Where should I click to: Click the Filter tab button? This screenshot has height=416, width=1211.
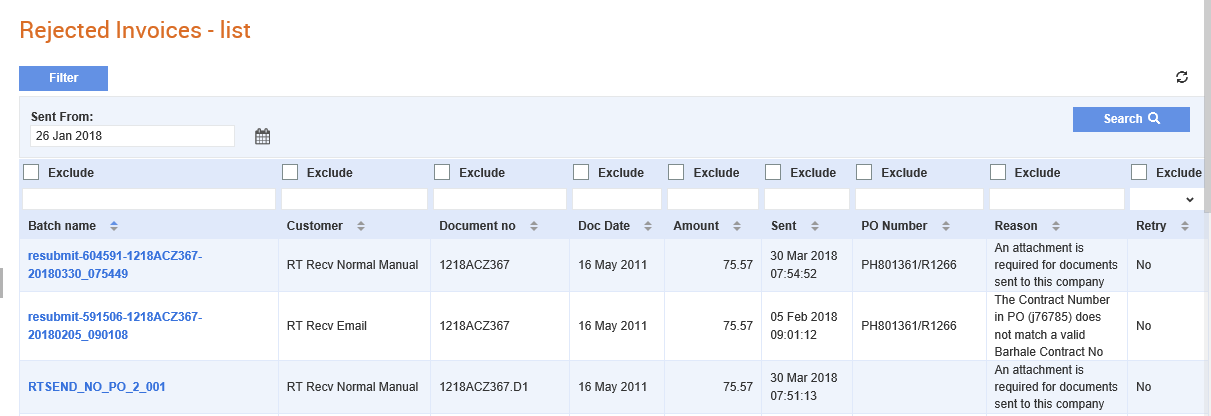(63, 78)
